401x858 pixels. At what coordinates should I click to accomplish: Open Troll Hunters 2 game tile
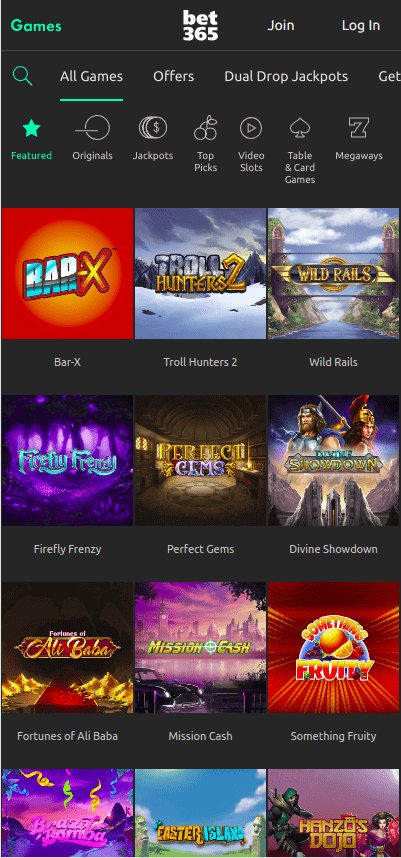(200, 274)
